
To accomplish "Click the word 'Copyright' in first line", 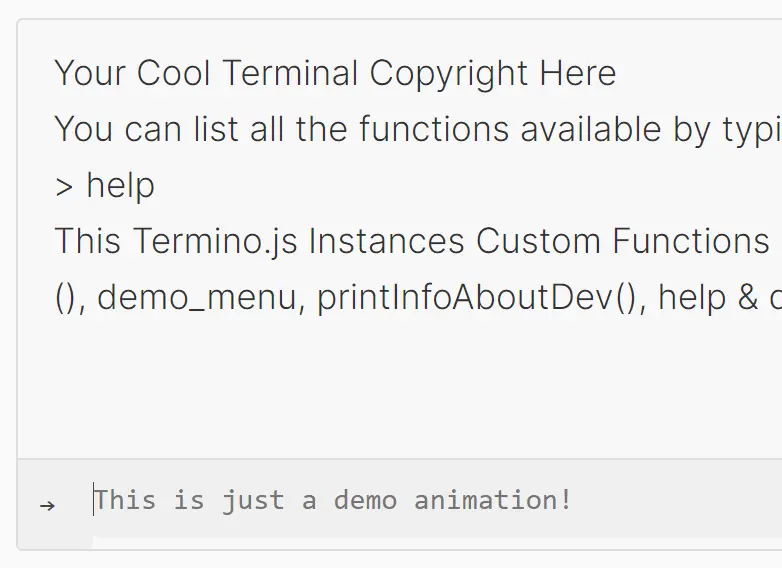I will pyautogui.click(x=449, y=74).
